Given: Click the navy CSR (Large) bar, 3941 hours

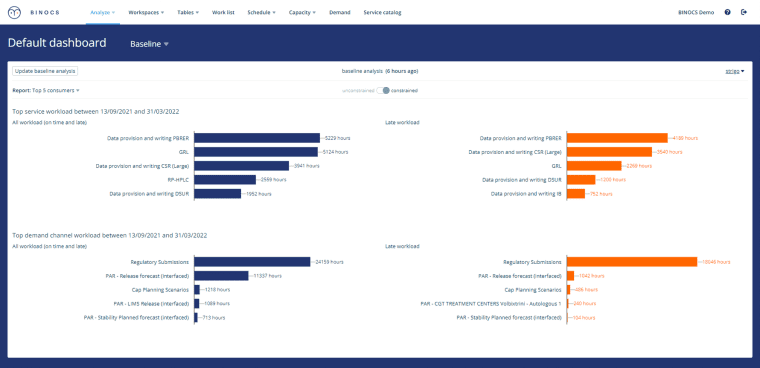Looking at the screenshot, I should (x=241, y=166).
